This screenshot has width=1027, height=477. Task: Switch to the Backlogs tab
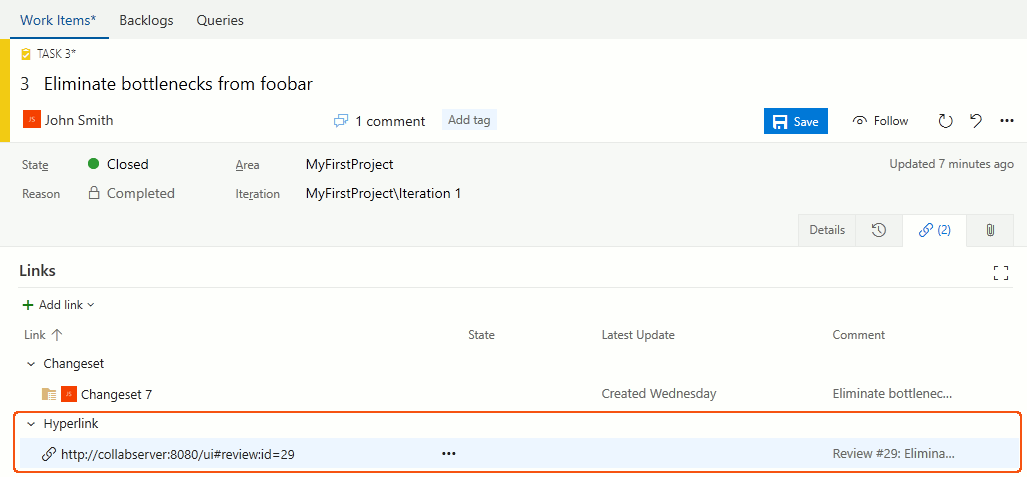146,20
